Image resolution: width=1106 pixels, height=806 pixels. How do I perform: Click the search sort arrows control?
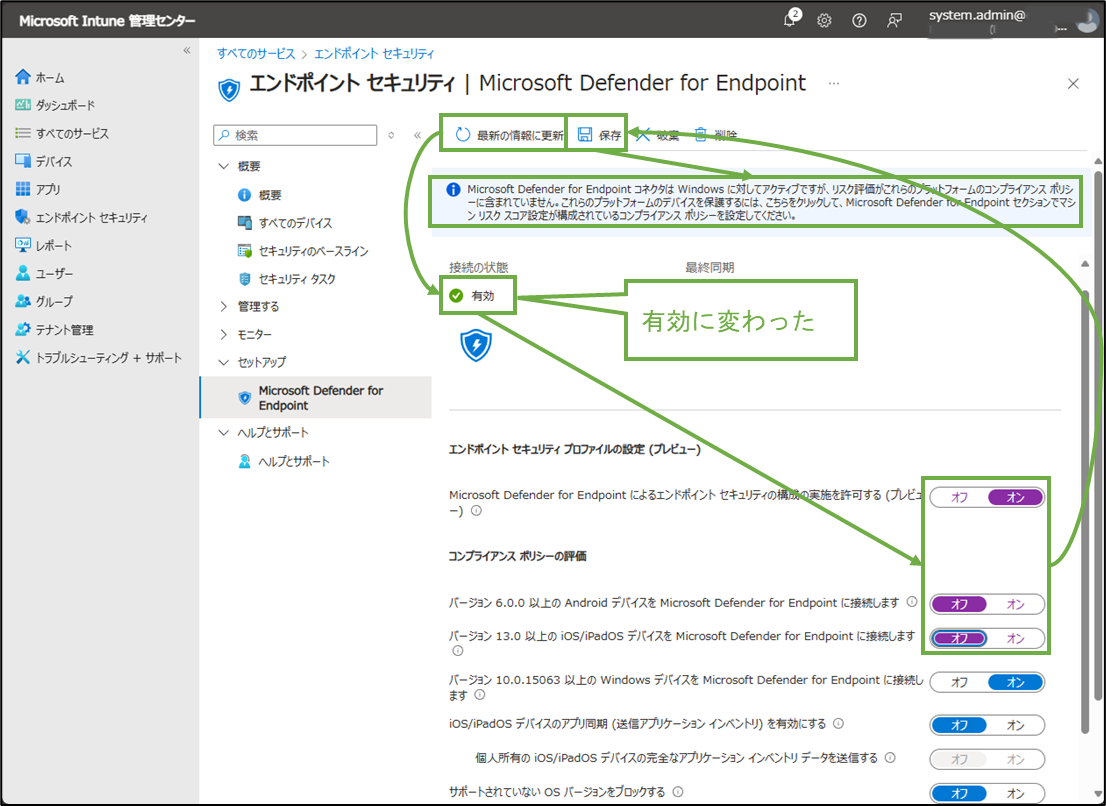[x=391, y=135]
